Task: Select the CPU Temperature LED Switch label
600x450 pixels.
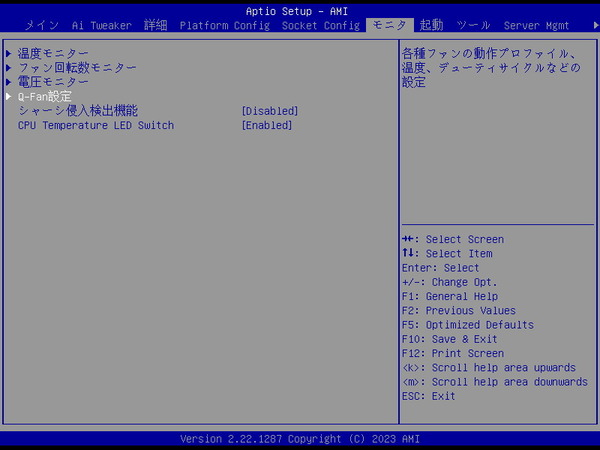Action: 95,125
